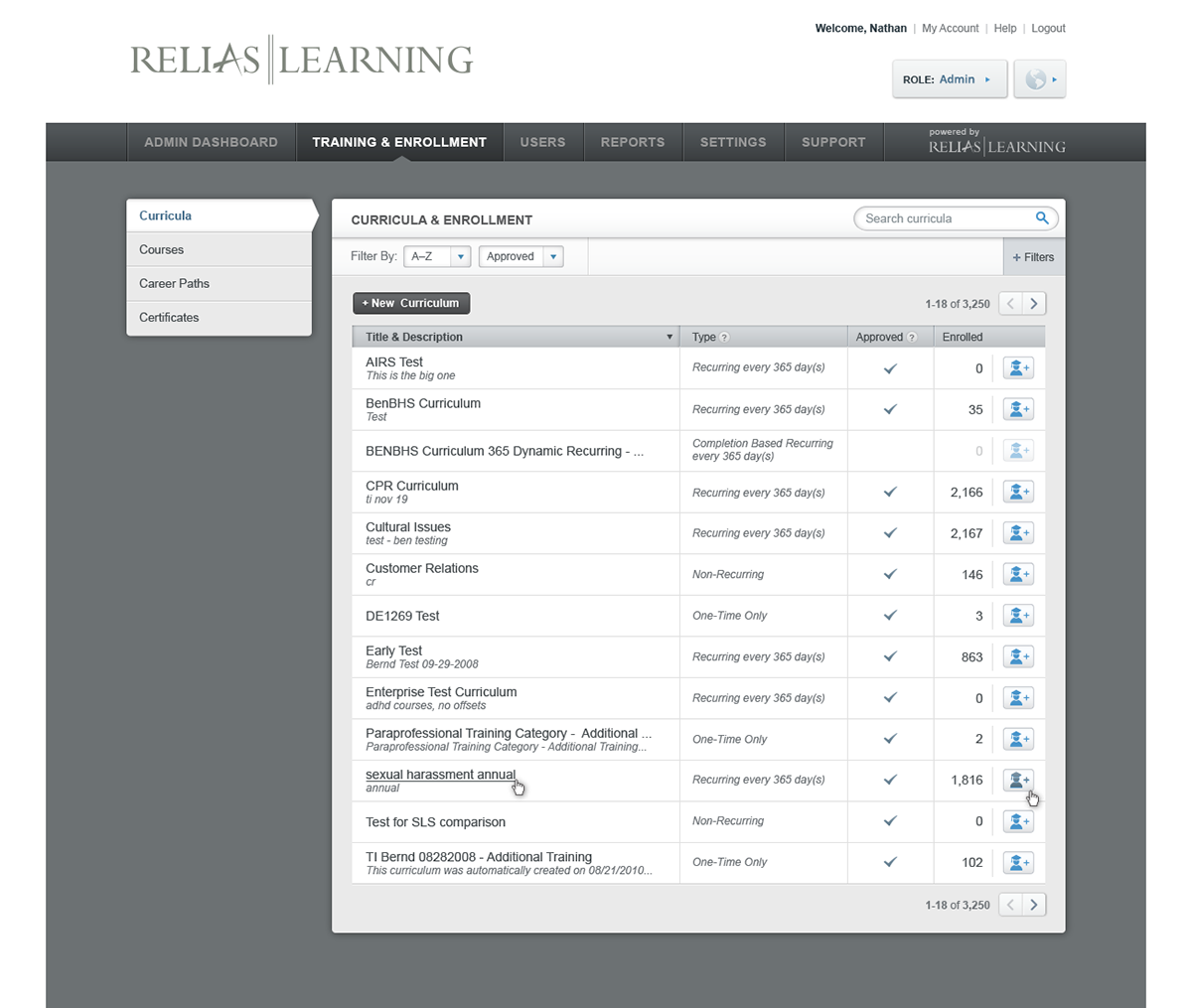Open the Reports tab

[633, 142]
